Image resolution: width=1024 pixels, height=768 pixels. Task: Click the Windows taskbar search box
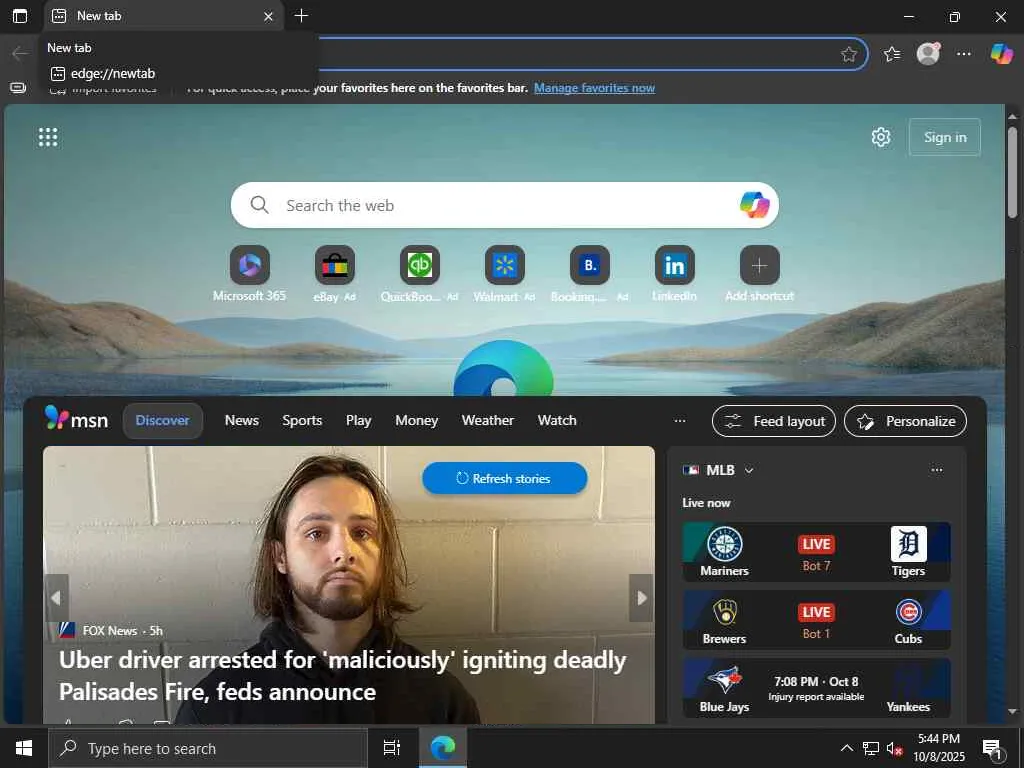point(208,748)
